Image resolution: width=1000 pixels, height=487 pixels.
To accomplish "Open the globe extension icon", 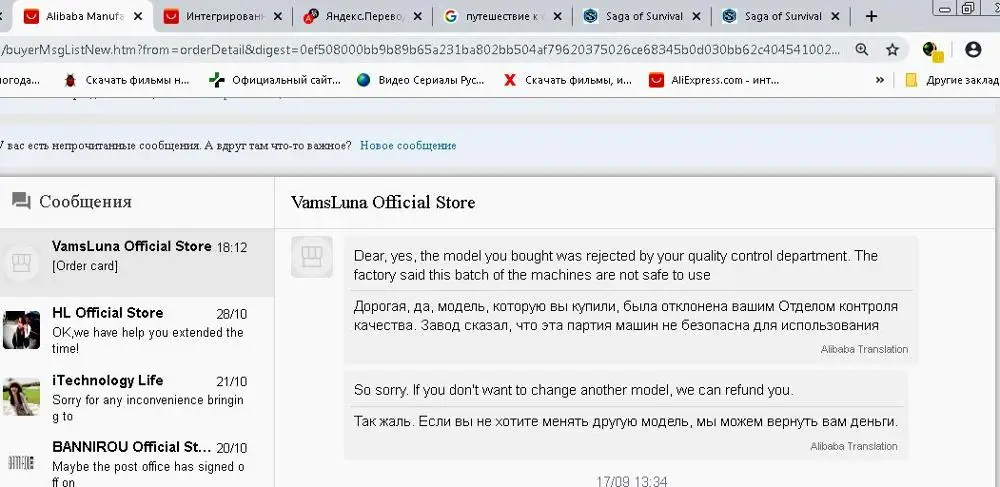I will 930,50.
